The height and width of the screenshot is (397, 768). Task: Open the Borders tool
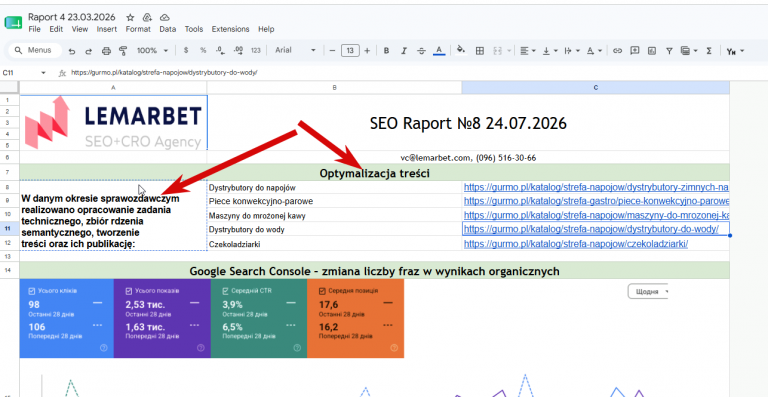tap(480, 50)
